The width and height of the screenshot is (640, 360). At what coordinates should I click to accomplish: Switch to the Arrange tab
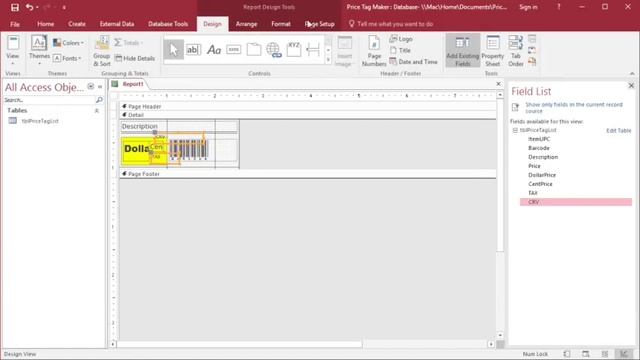(x=247, y=24)
